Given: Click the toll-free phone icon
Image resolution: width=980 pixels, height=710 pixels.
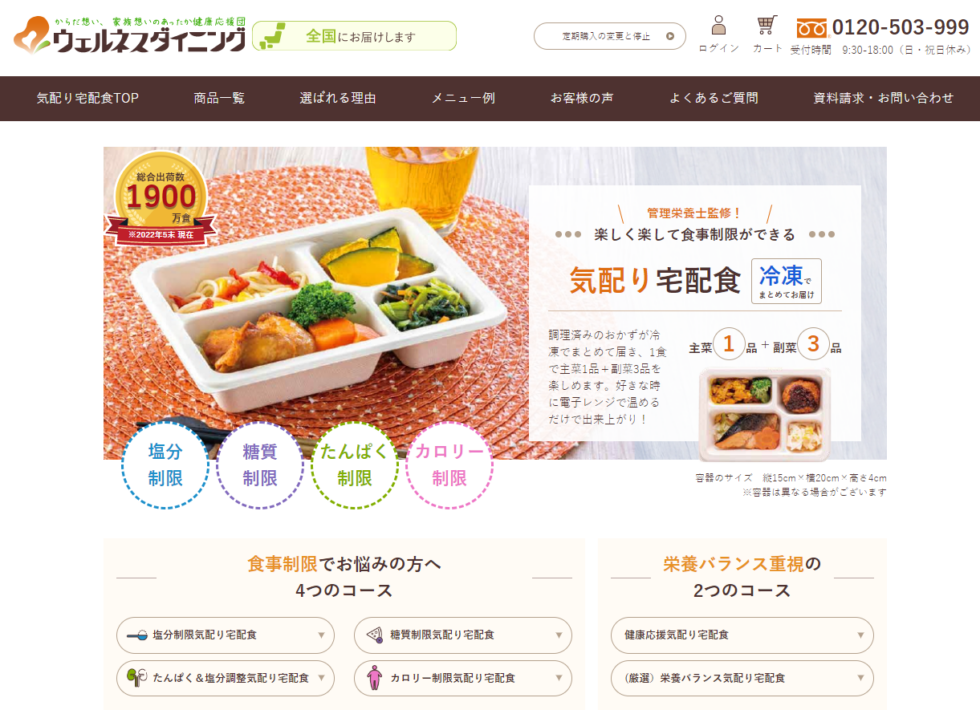Looking at the screenshot, I should pos(811,28).
